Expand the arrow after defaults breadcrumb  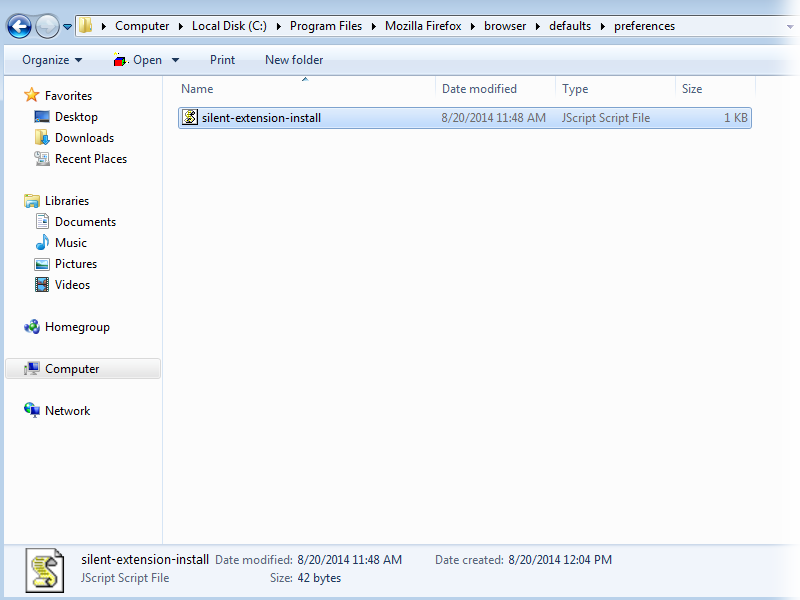tap(603, 27)
